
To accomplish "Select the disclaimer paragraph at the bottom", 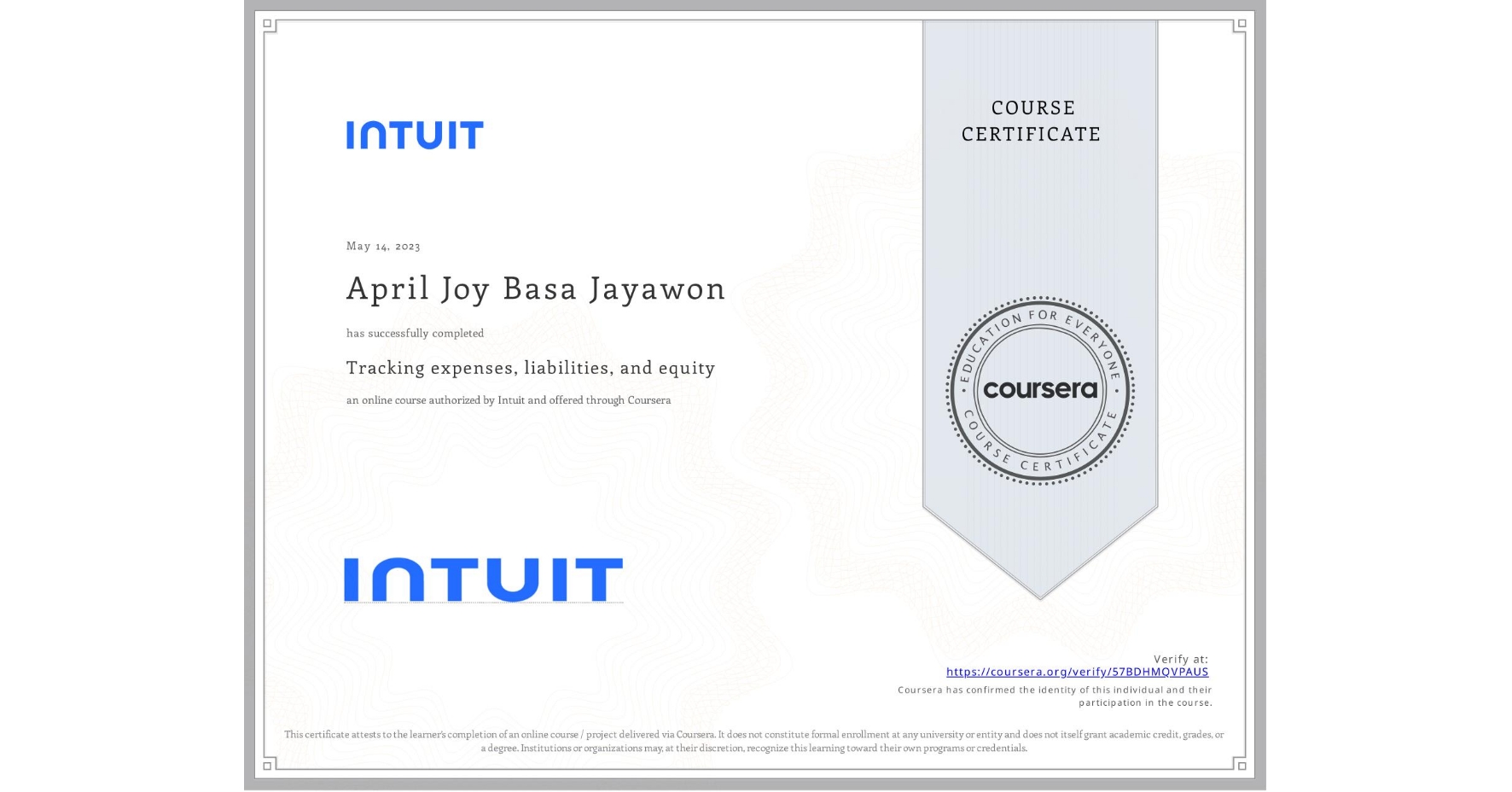I will click(754, 740).
